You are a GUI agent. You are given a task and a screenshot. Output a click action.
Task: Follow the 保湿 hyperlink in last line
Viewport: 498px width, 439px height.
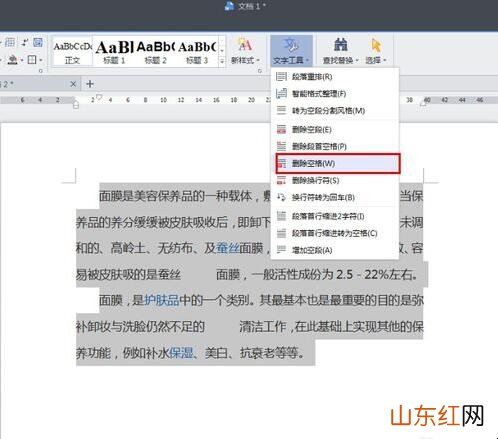pos(181,352)
